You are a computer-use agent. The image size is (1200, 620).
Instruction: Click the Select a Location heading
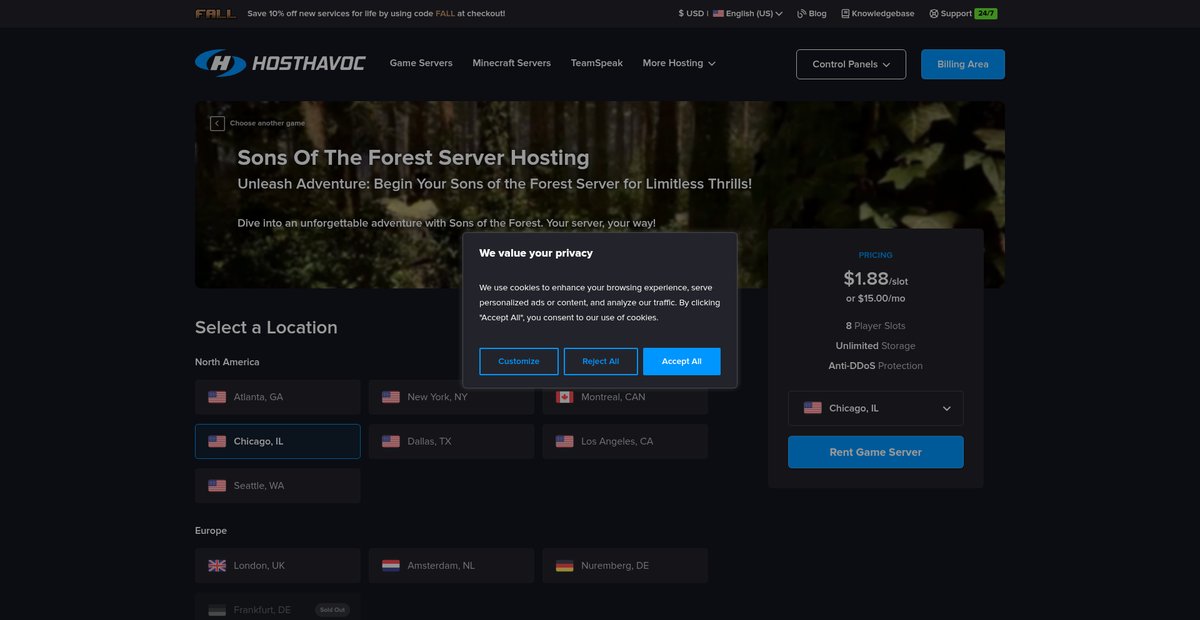pyautogui.click(x=266, y=327)
